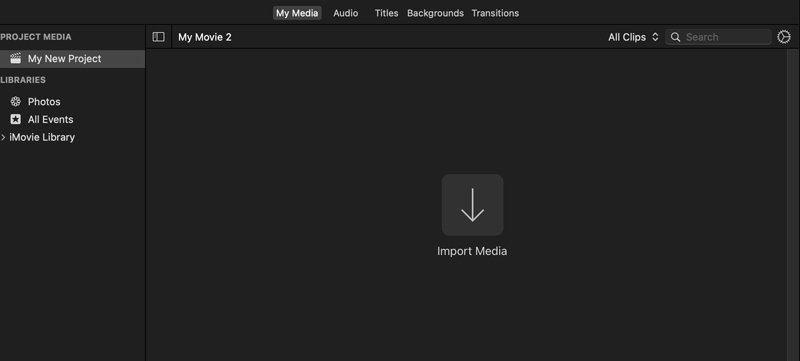Select iMovie Library in sidebar
Viewport: 800px width, 361px height.
42,137
